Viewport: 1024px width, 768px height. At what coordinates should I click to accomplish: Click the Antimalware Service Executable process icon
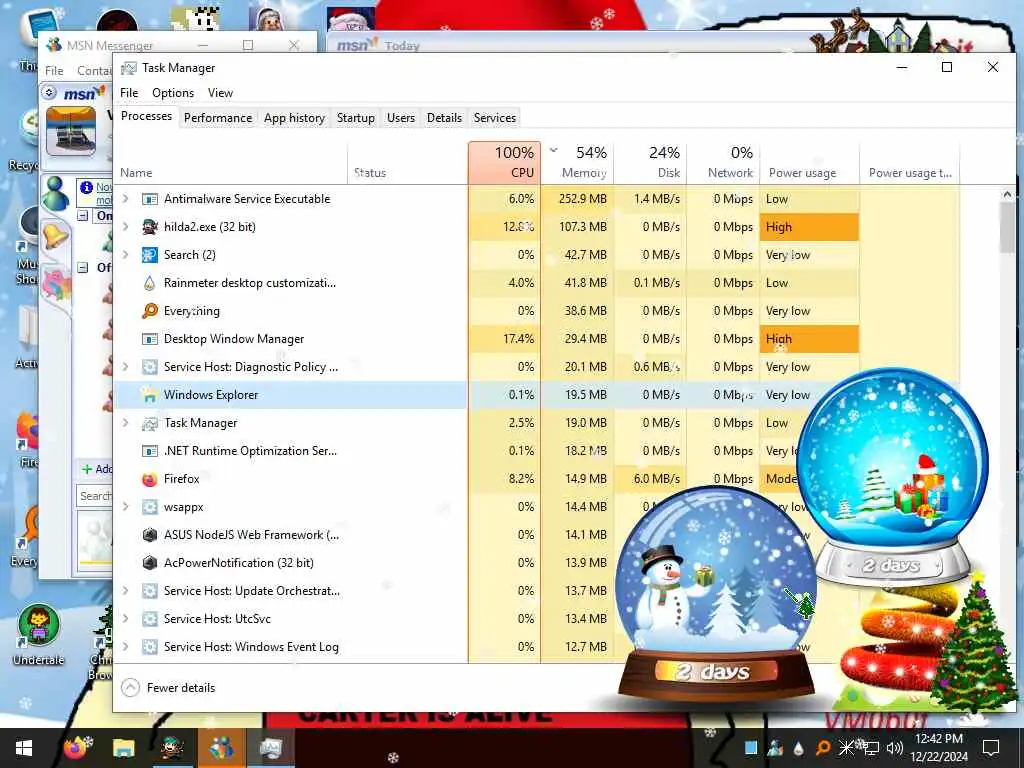click(150, 199)
